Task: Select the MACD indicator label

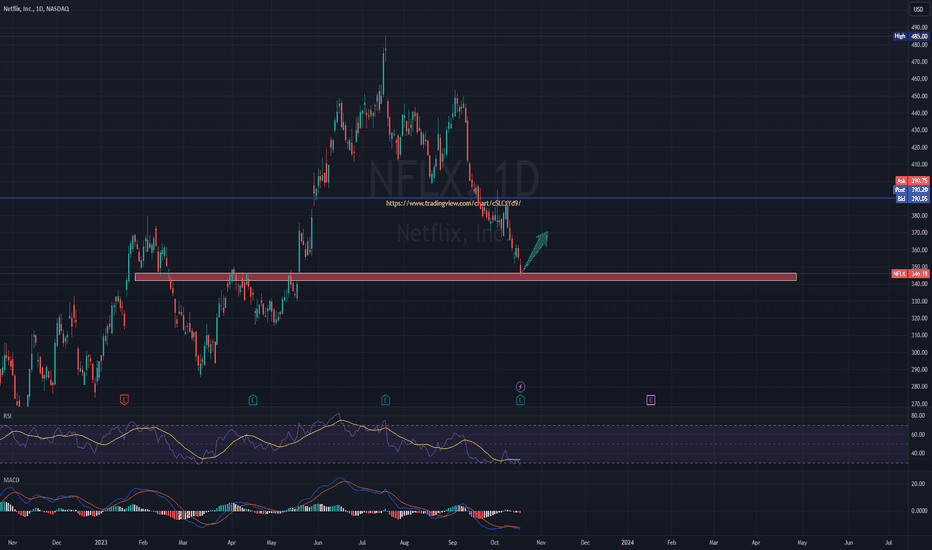Action: click(11, 479)
